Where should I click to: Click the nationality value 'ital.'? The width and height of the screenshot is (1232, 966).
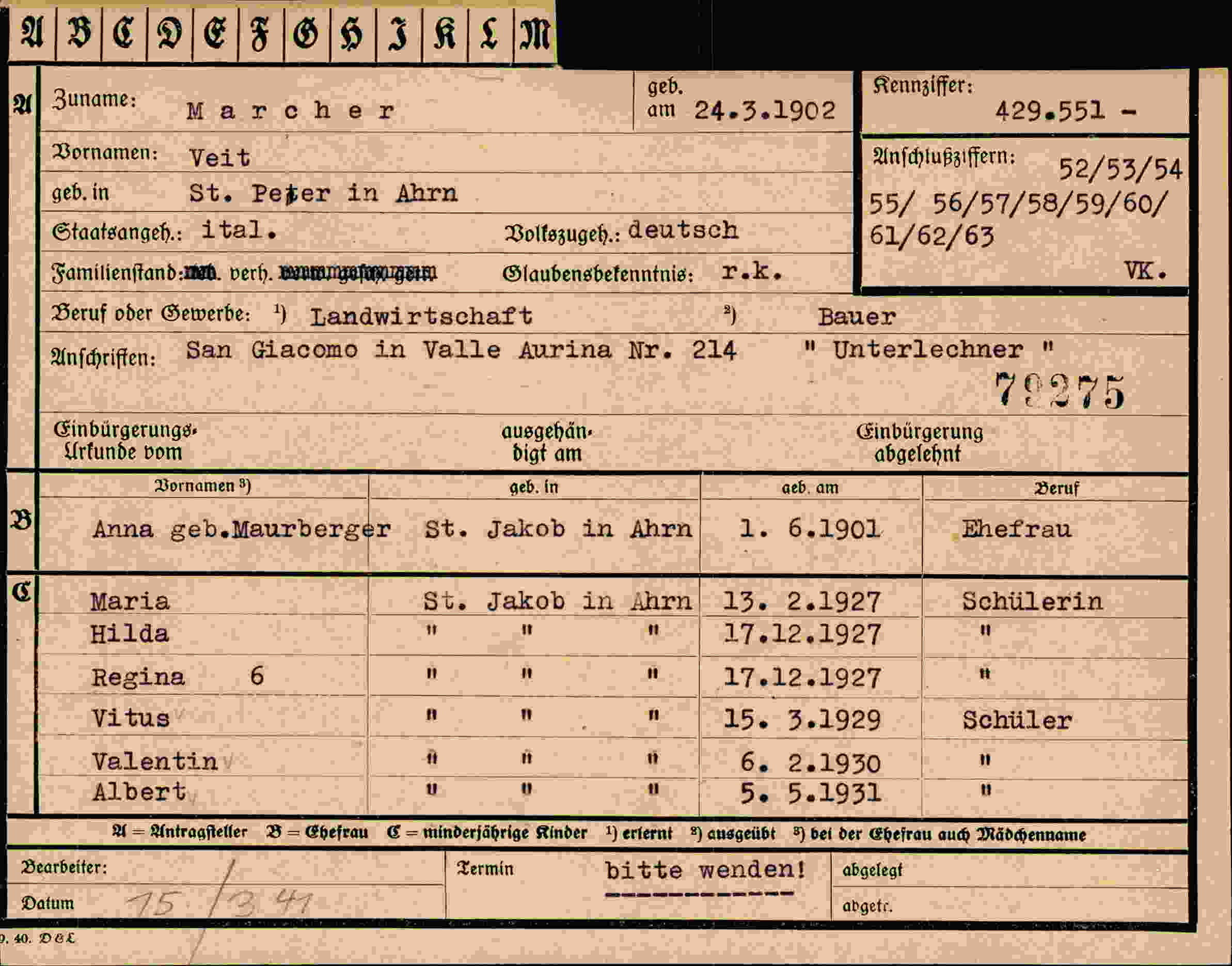[240, 230]
